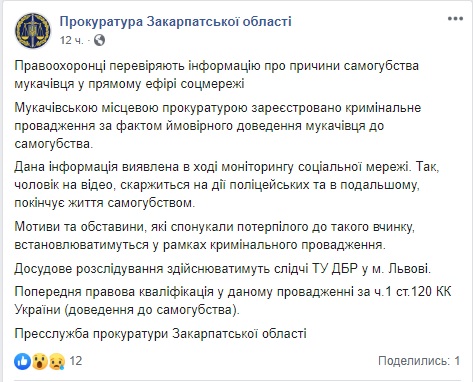Click the Wow reaction emoji icon
The image size is (473, 382).
pyautogui.click(x=39, y=361)
